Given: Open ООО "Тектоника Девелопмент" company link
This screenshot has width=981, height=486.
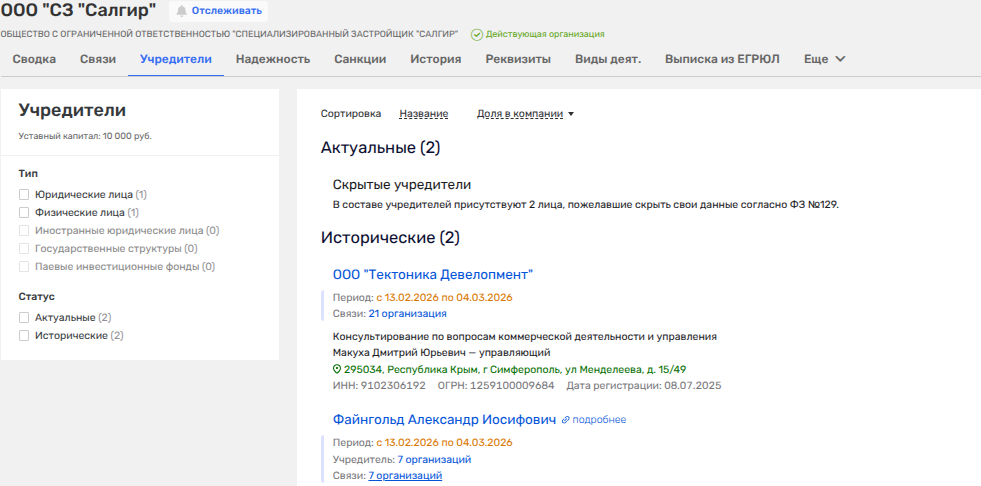Looking at the screenshot, I should (432, 274).
